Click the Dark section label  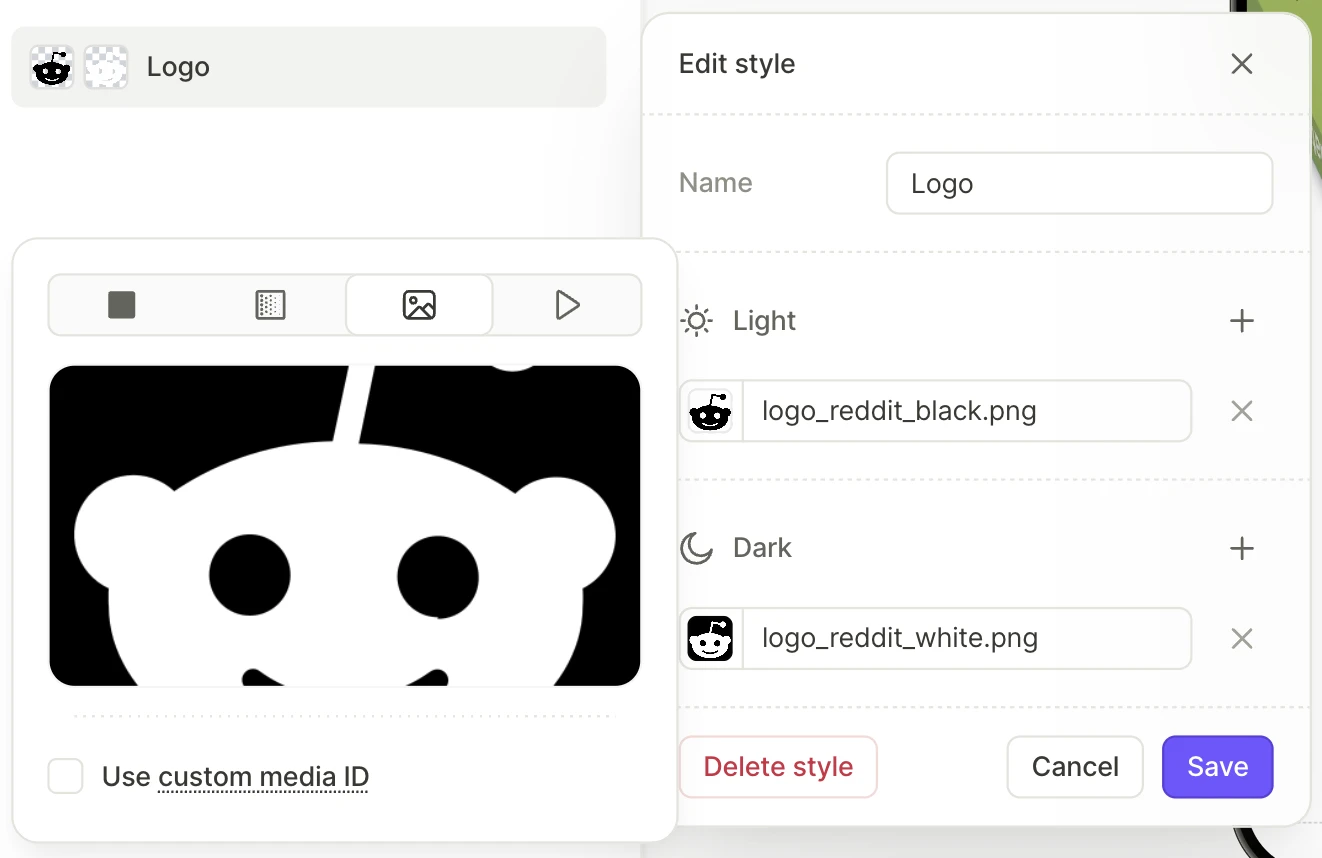coord(762,548)
